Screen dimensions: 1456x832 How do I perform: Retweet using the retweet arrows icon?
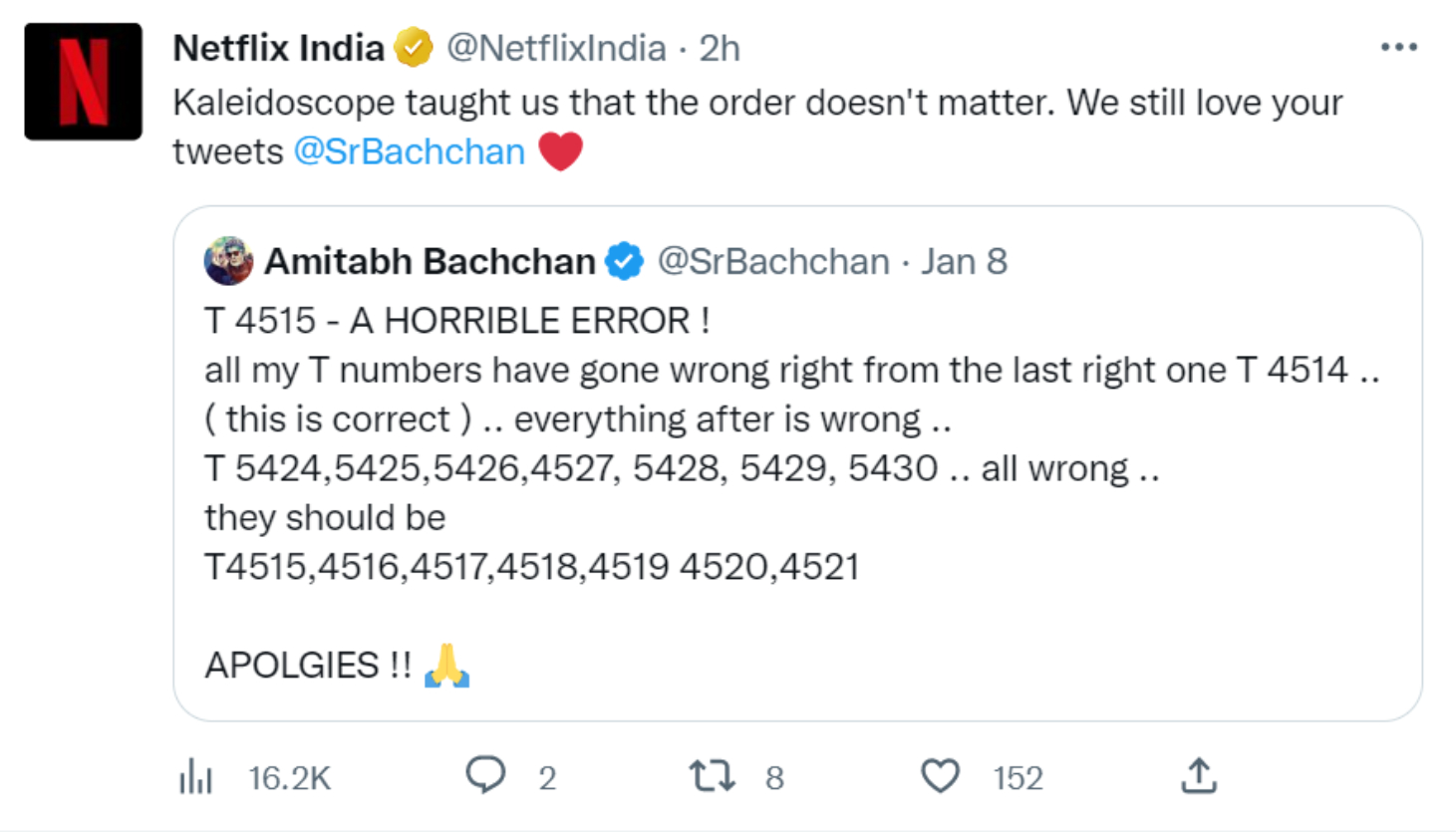coord(712,776)
